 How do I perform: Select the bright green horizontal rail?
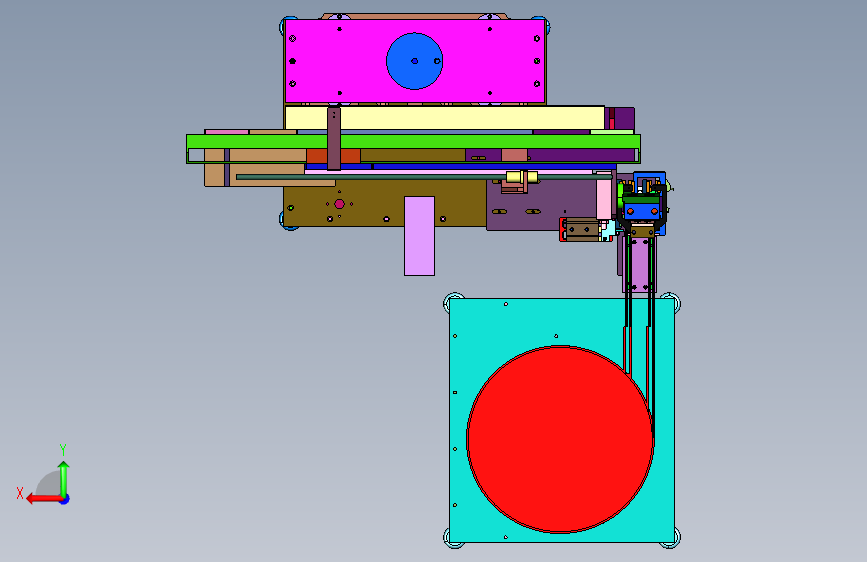(x=413, y=142)
